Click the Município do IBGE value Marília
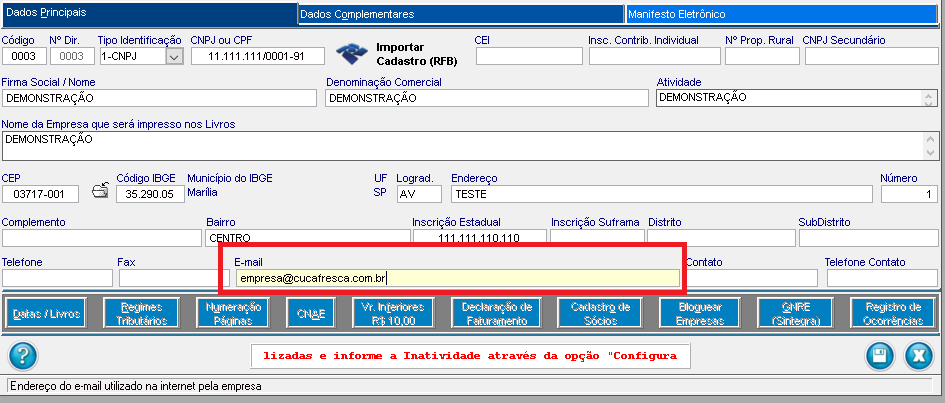Viewport: 945px width, 403px height. [x=202, y=193]
